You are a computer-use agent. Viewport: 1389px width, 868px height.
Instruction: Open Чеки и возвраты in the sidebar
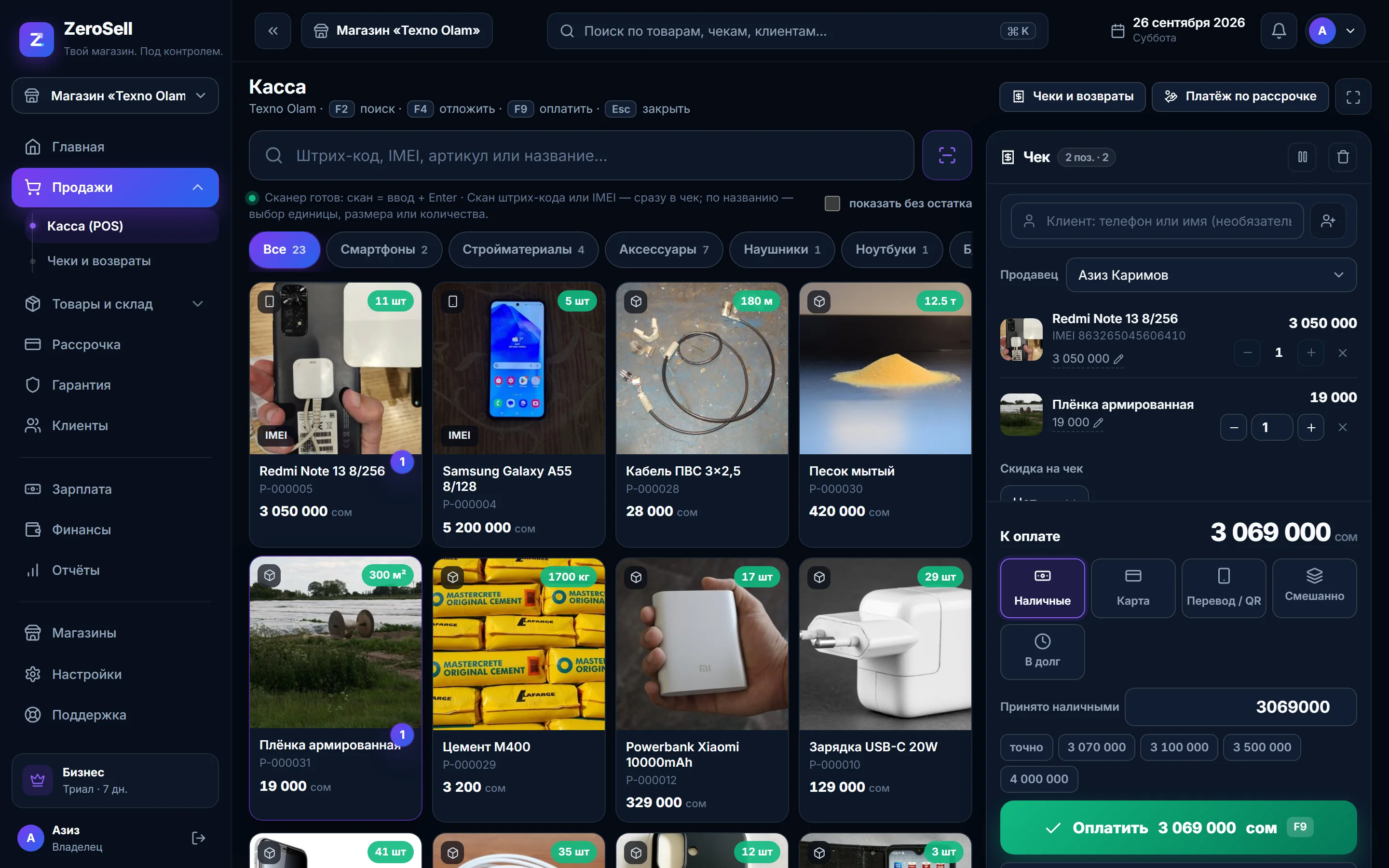coord(122,261)
